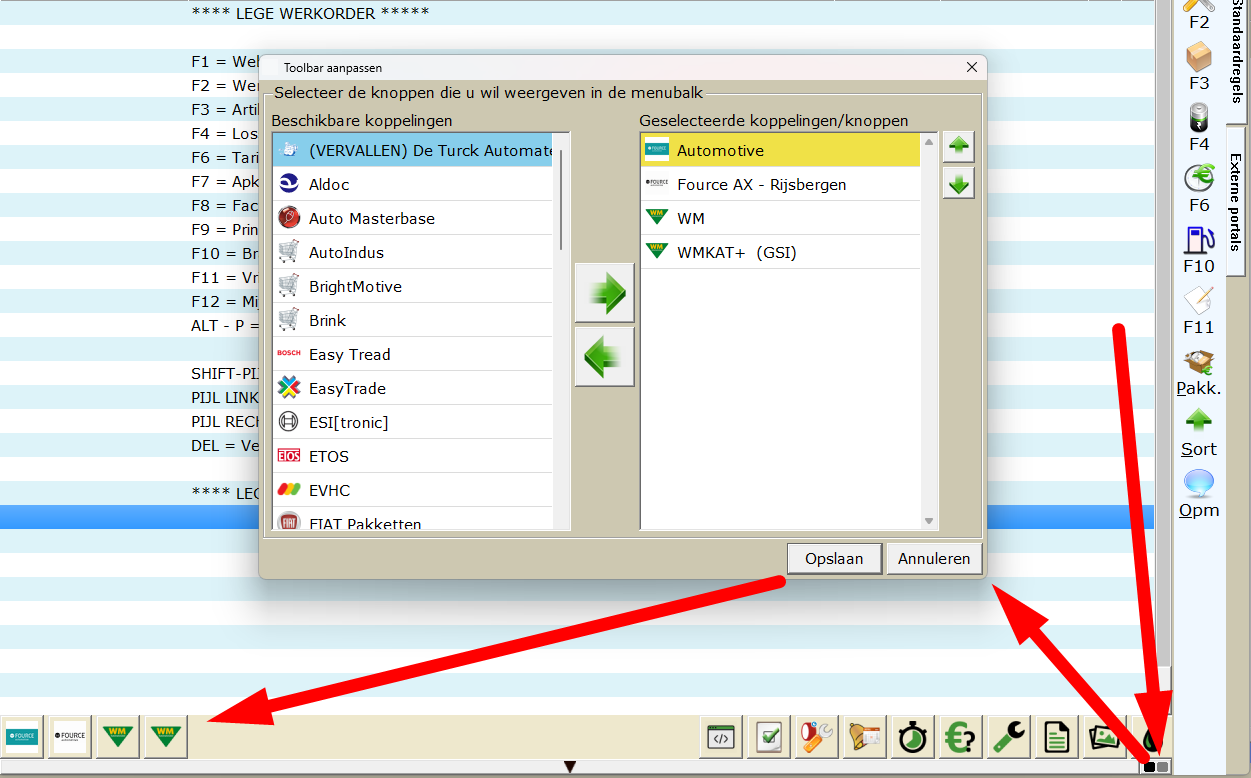Click the checklist green checkmark toolbar icon
The height and width of the screenshot is (778, 1251).
click(x=769, y=738)
